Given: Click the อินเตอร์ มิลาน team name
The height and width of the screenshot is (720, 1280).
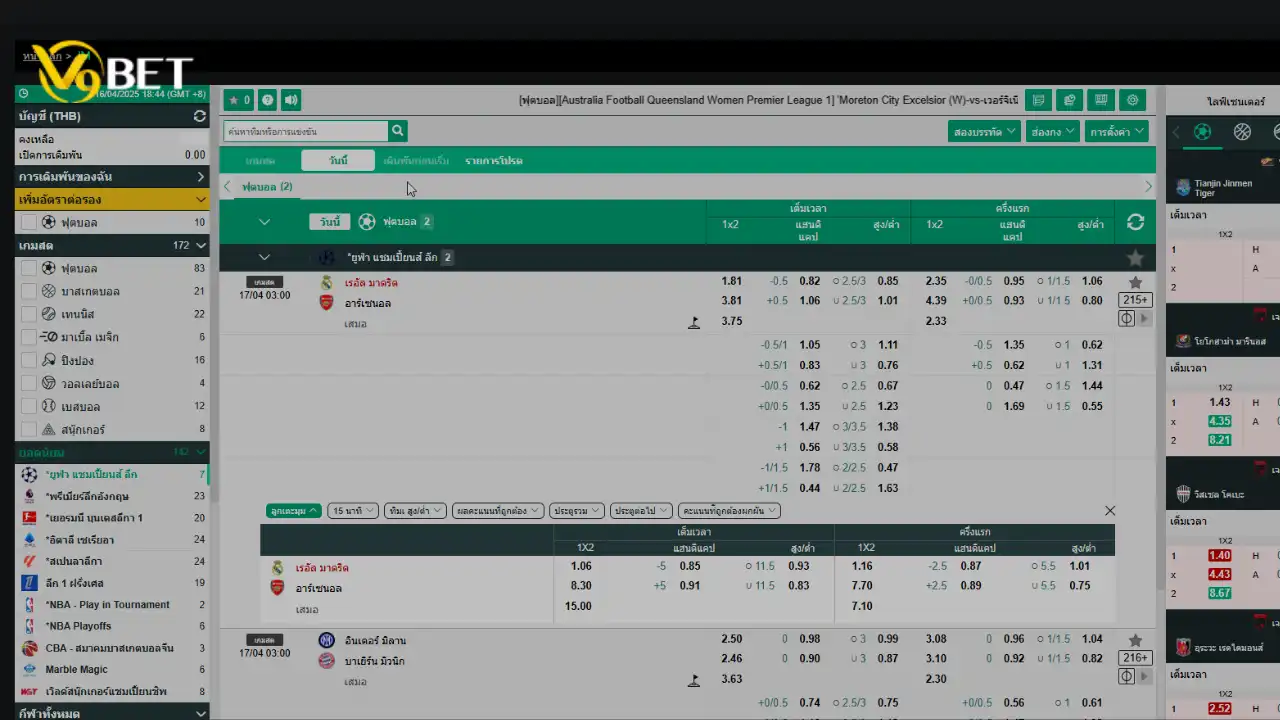Looking at the screenshot, I should point(376,641).
